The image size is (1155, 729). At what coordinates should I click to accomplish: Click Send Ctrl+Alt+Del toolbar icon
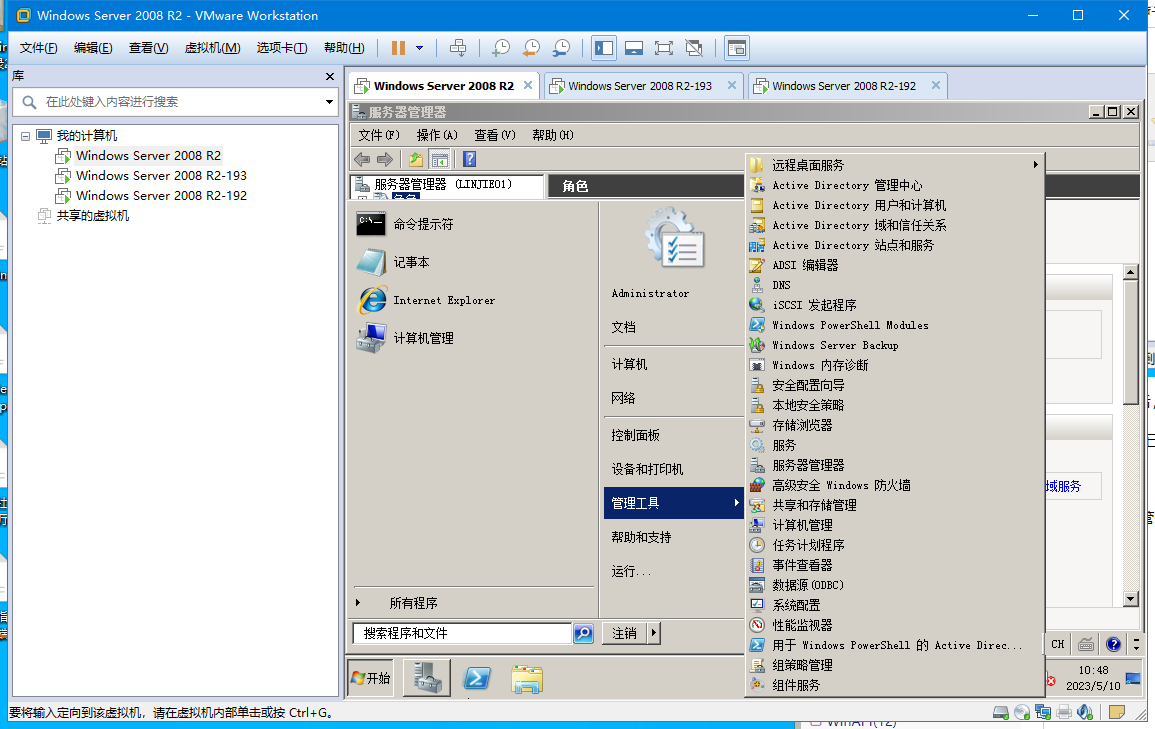click(x=458, y=48)
